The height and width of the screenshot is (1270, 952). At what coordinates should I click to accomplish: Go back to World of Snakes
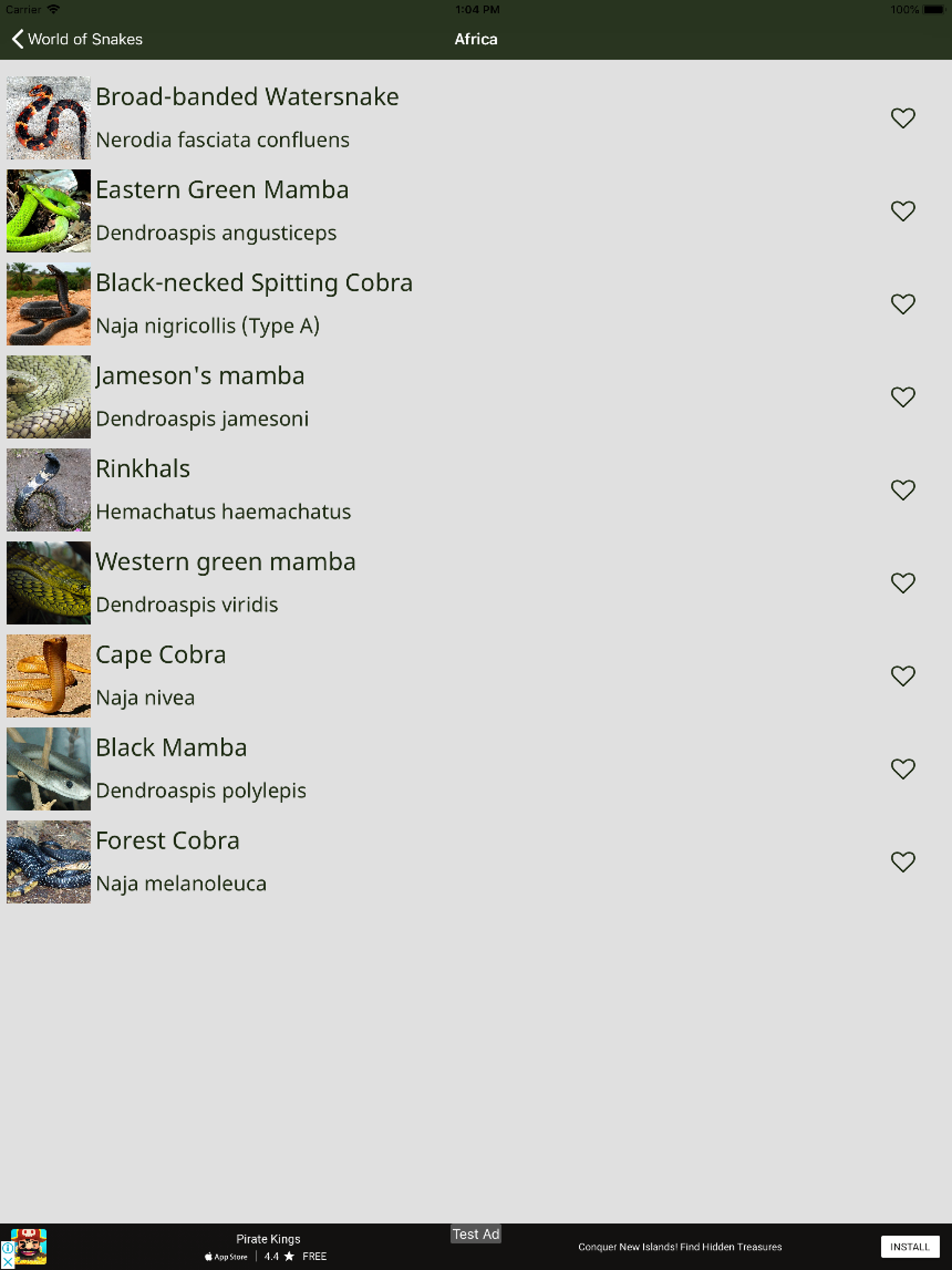pos(77,39)
